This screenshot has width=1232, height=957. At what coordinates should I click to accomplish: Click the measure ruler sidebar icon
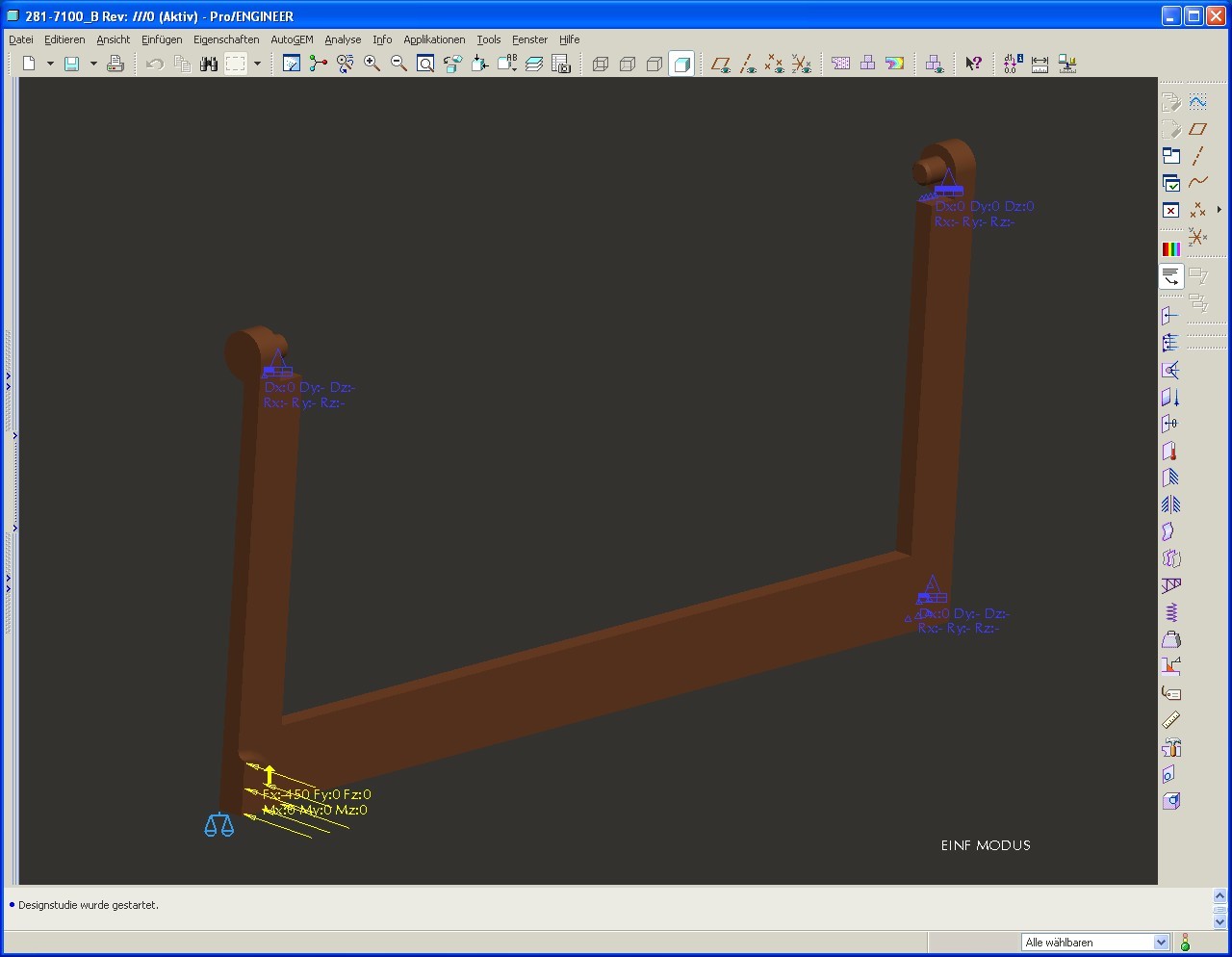(1171, 720)
